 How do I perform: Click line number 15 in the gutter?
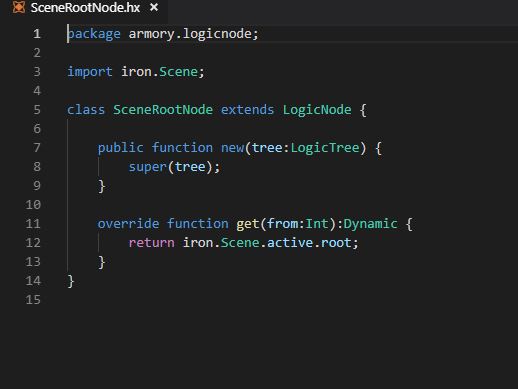click(33, 300)
